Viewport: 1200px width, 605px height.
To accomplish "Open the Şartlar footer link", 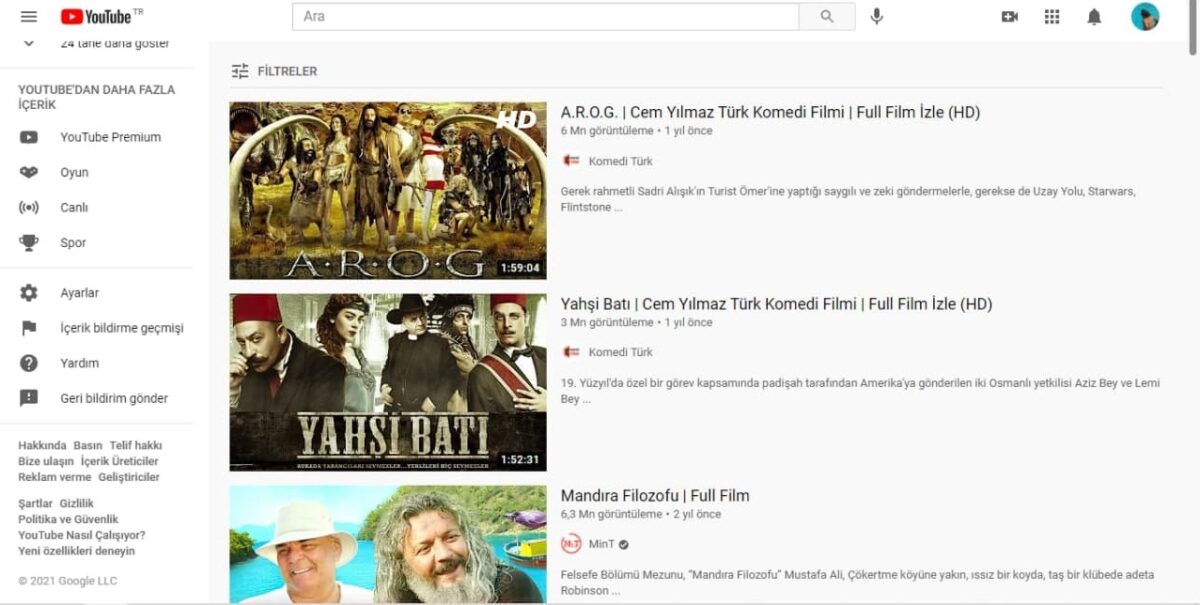I will (x=35, y=503).
